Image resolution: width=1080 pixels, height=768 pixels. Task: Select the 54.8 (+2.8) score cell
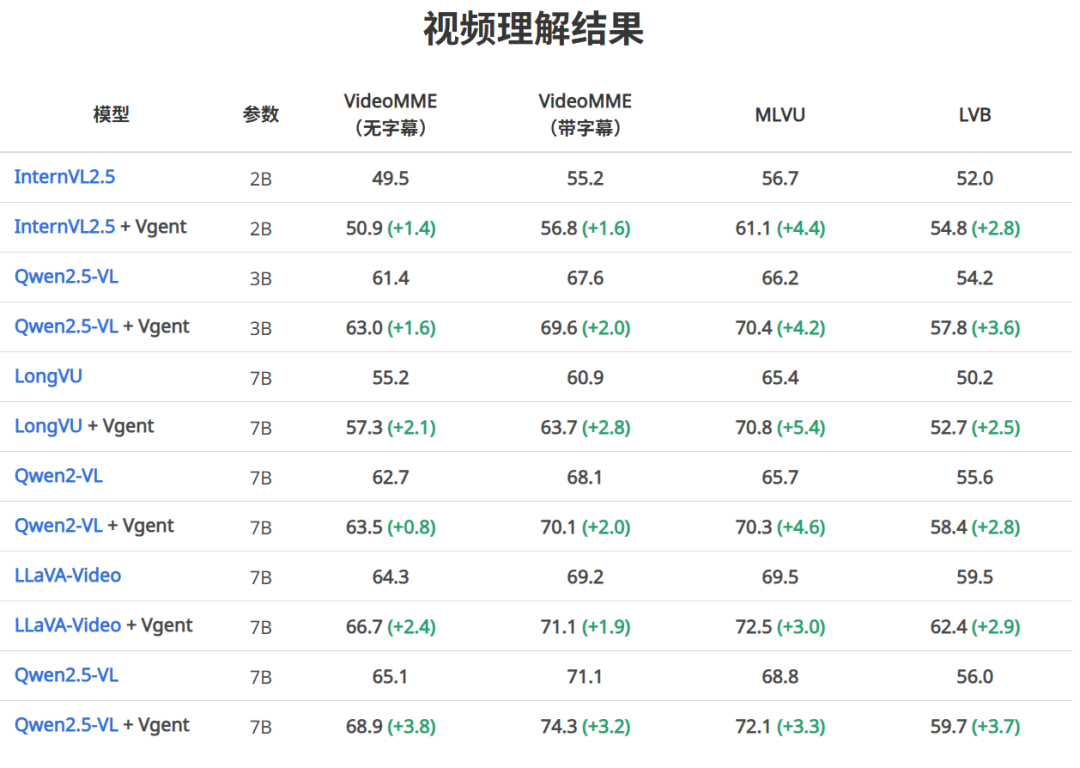point(975,228)
